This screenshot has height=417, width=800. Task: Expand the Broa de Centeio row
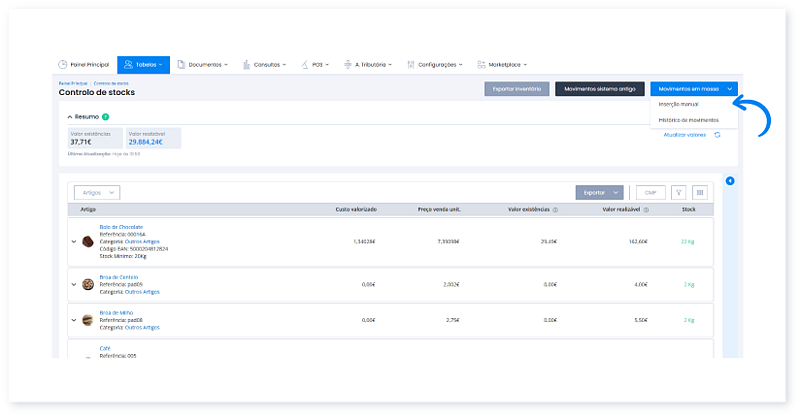pyautogui.click(x=74, y=284)
